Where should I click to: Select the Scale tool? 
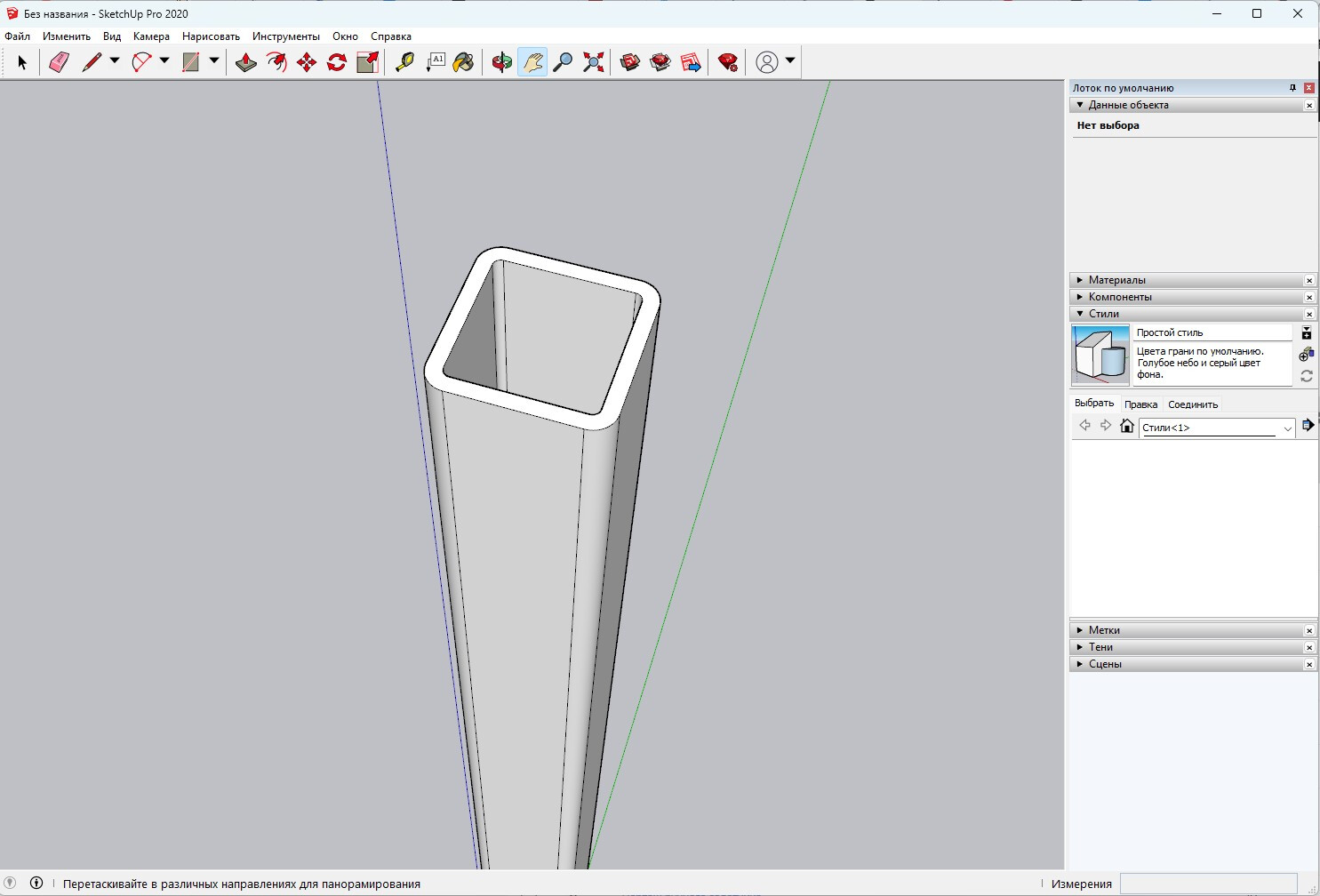(x=367, y=62)
